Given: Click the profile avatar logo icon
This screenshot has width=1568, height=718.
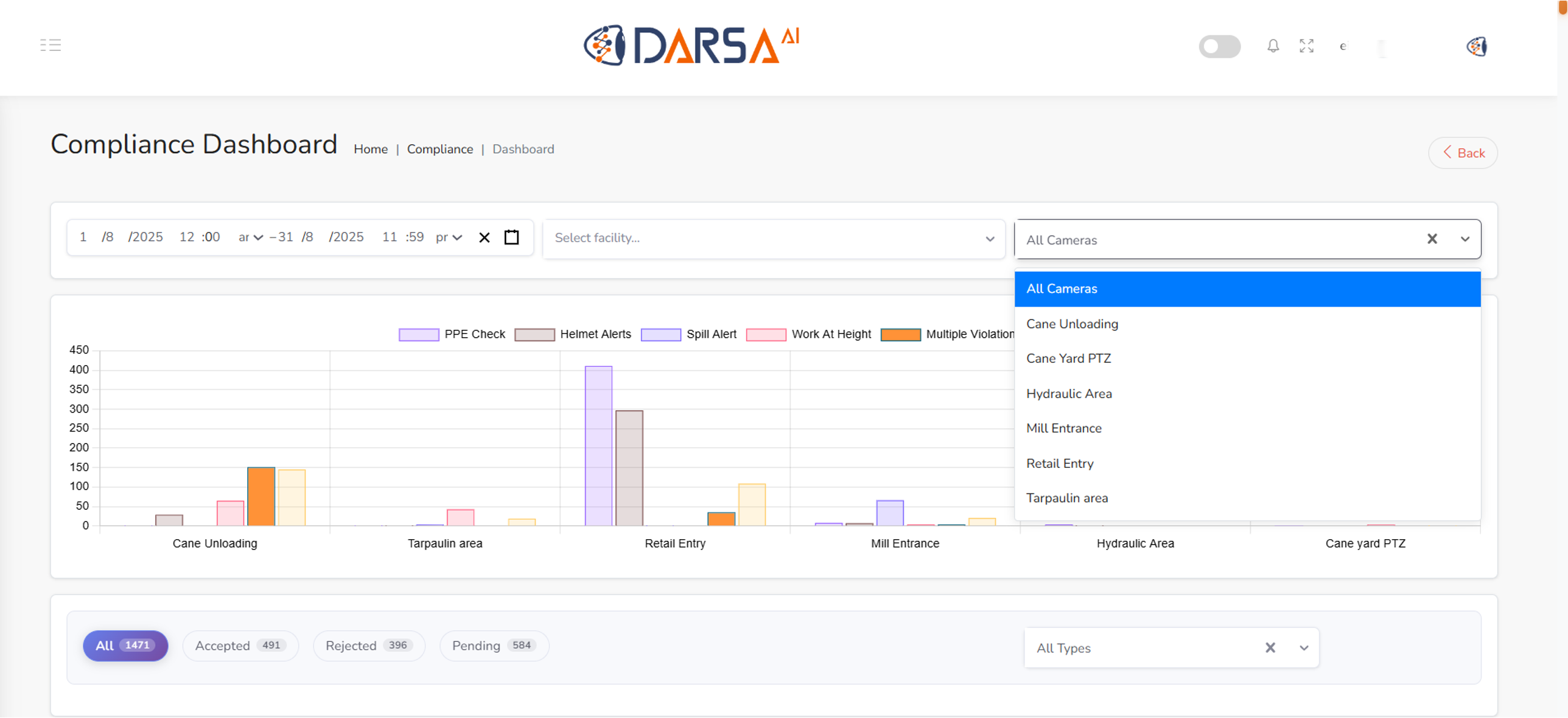Looking at the screenshot, I should coord(1476,46).
